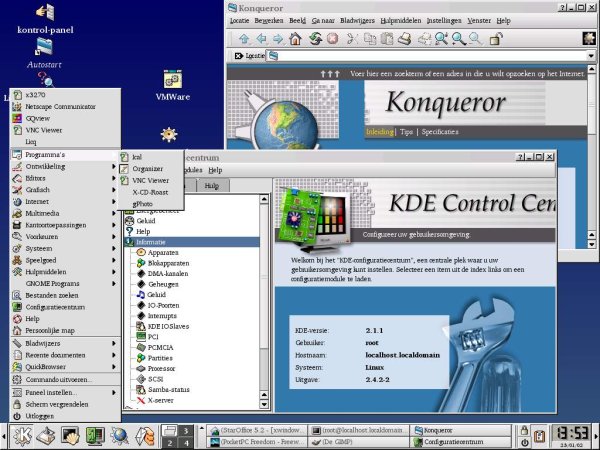This screenshot has width=600, height=450.
Task: Expand the Multimedia submenu
Action: click(x=65, y=213)
